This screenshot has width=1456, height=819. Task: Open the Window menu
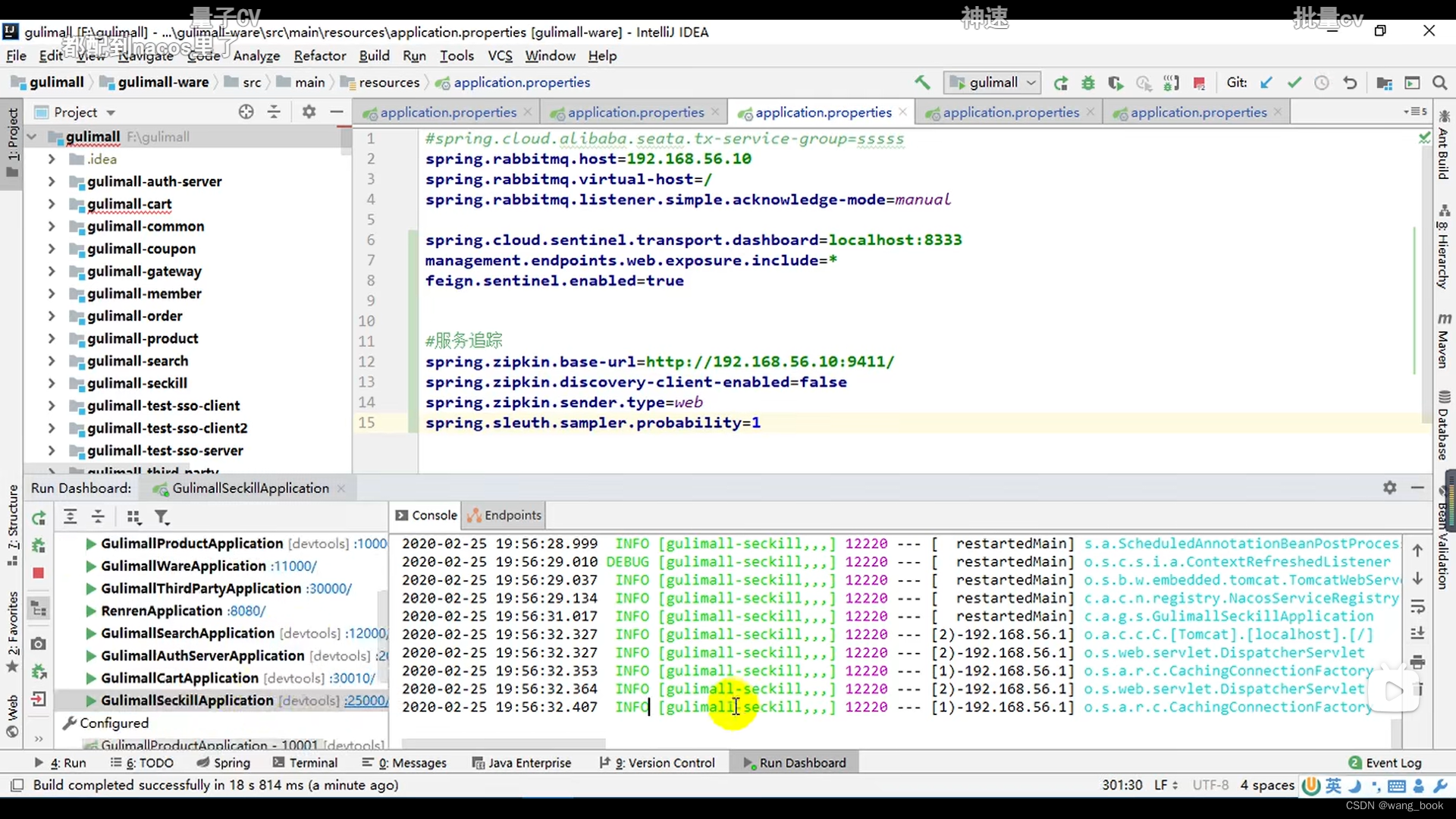[550, 56]
